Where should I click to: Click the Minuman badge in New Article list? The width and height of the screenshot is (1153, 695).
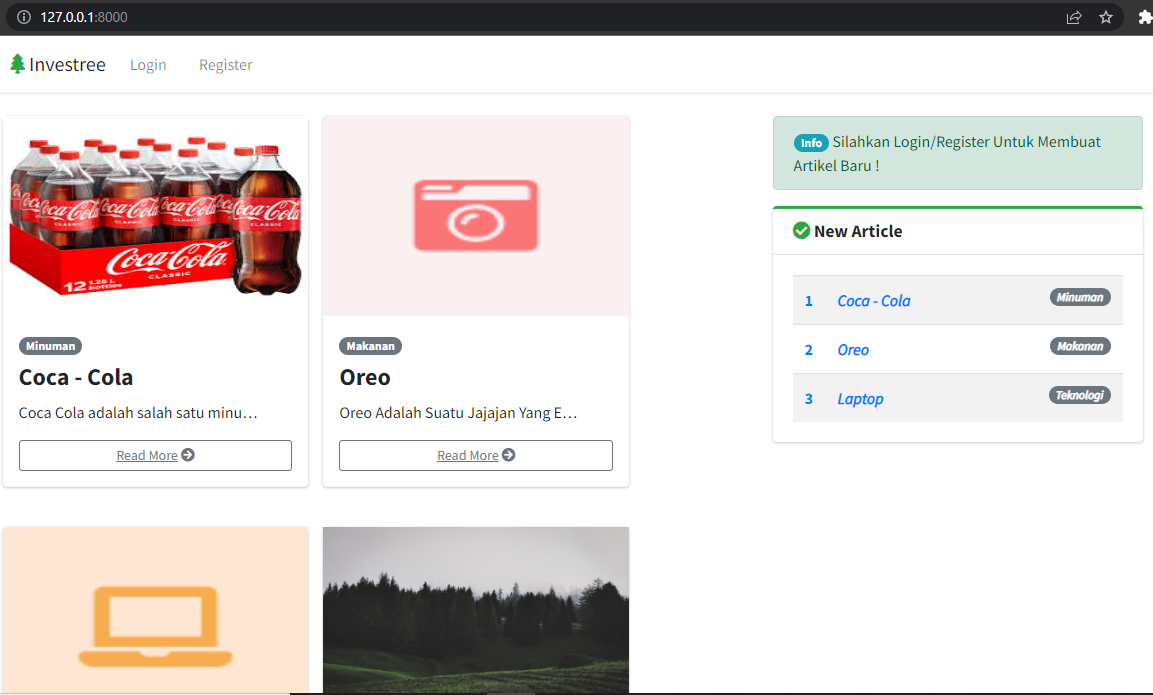point(1080,297)
